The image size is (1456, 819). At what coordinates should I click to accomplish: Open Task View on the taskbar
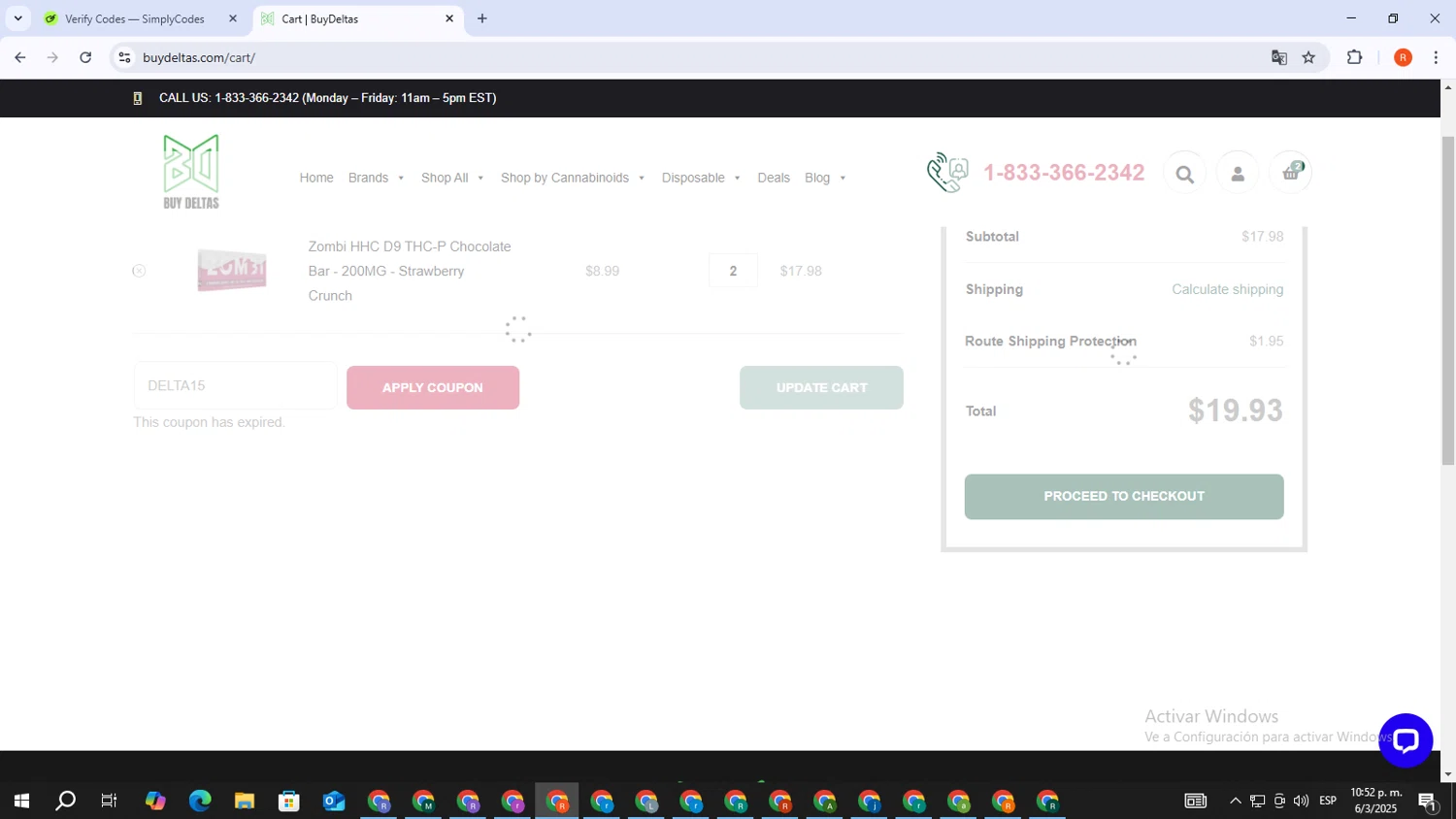coord(110,801)
